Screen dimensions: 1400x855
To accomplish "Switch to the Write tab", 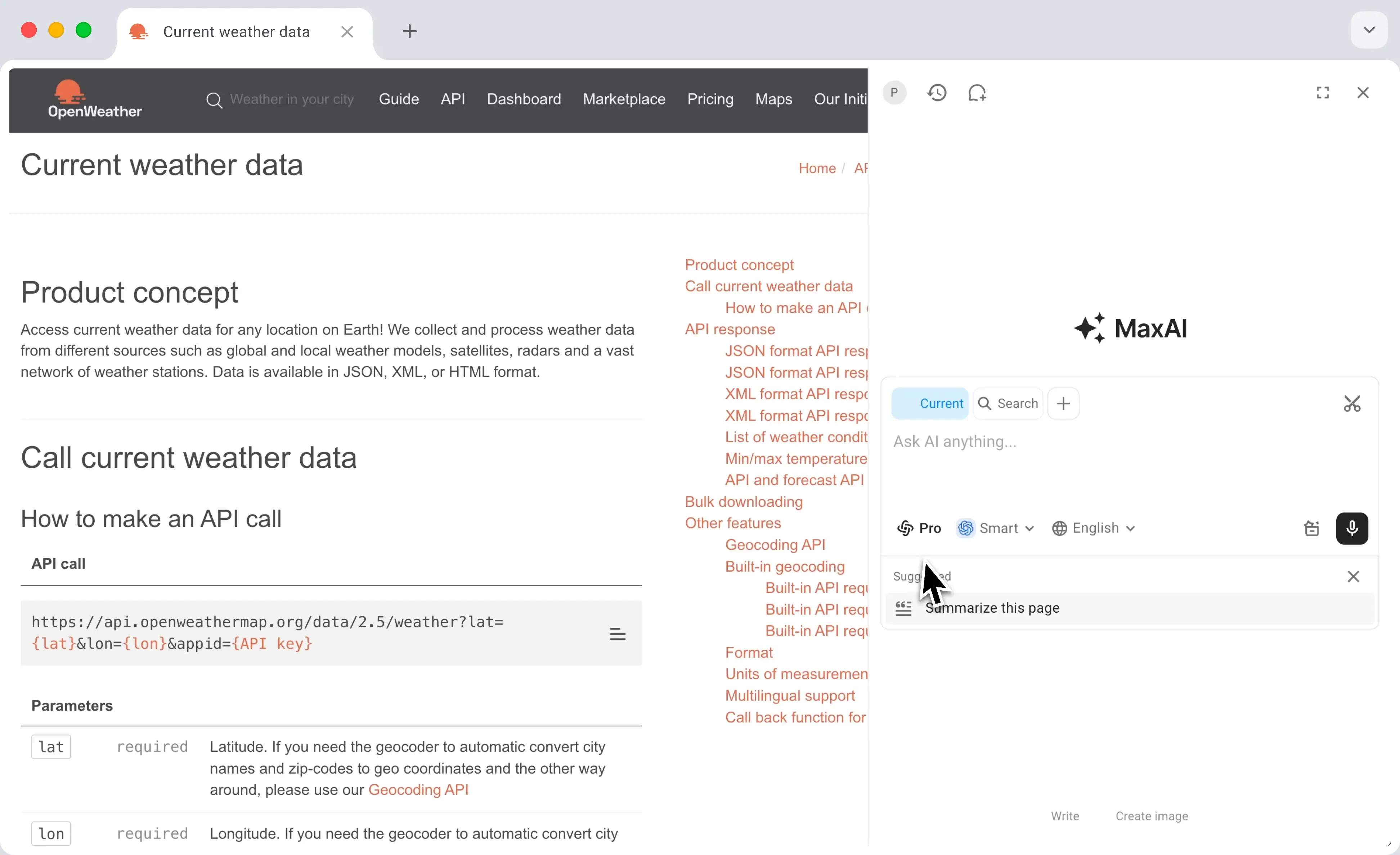I will coord(1065,816).
